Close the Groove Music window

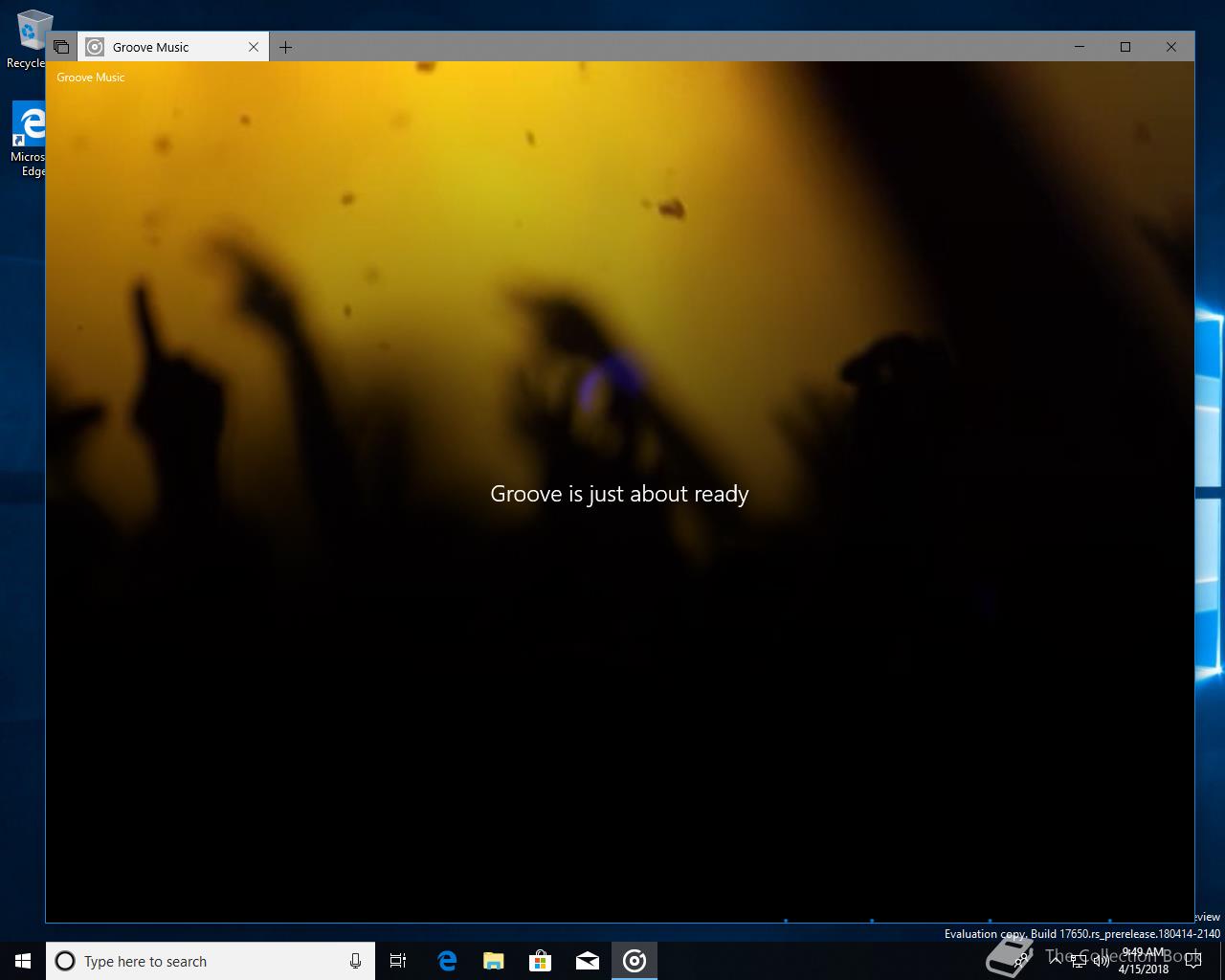pyautogui.click(x=1170, y=47)
